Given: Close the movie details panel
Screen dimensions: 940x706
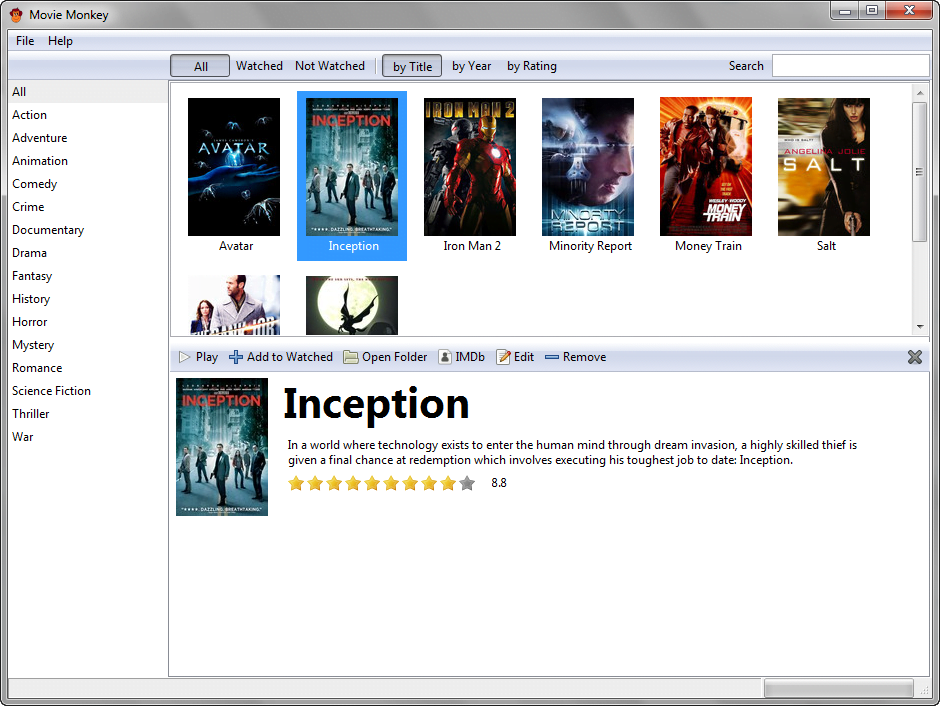Looking at the screenshot, I should tap(915, 357).
